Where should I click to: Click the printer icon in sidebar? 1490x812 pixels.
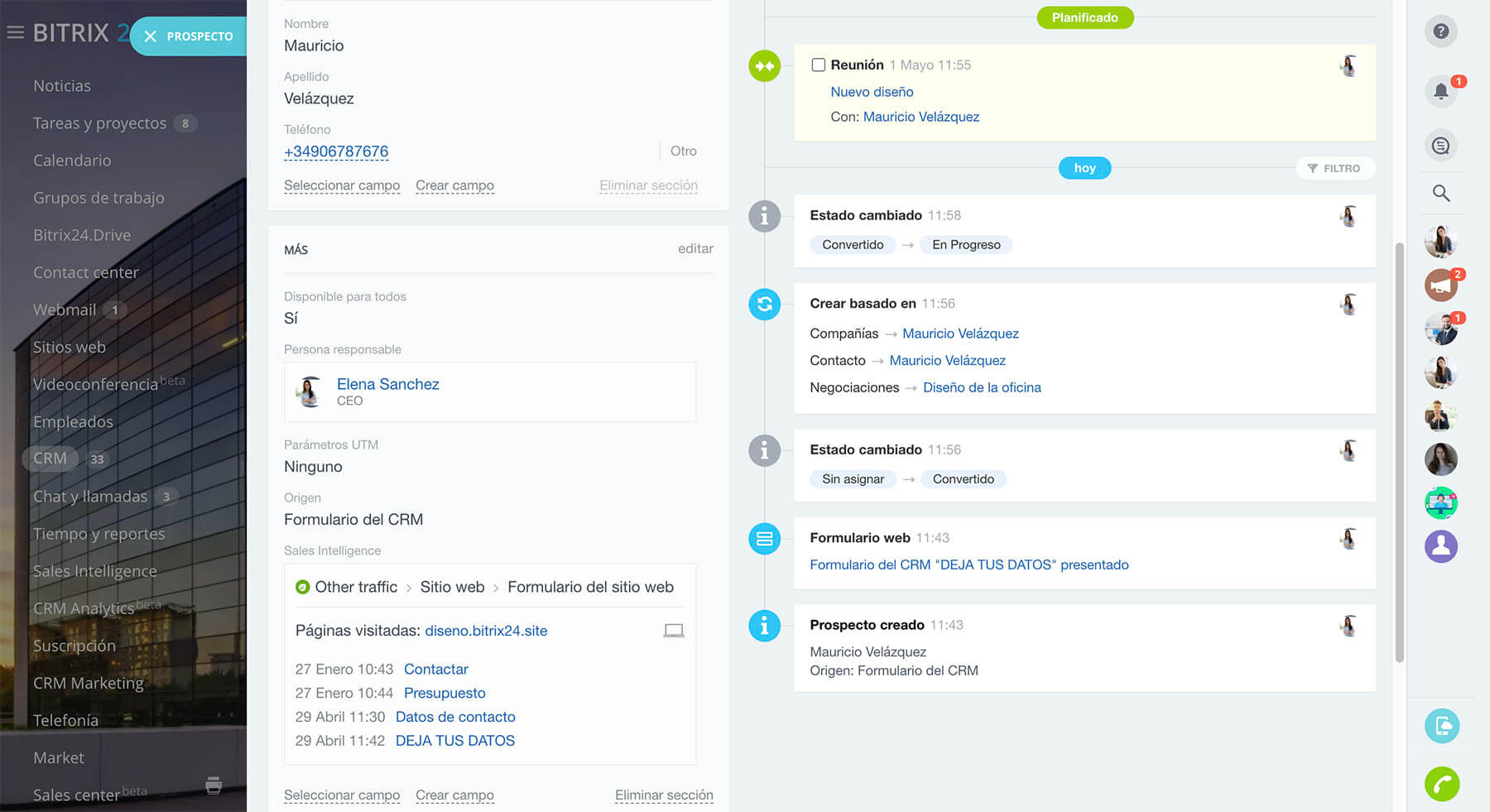[x=214, y=785]
